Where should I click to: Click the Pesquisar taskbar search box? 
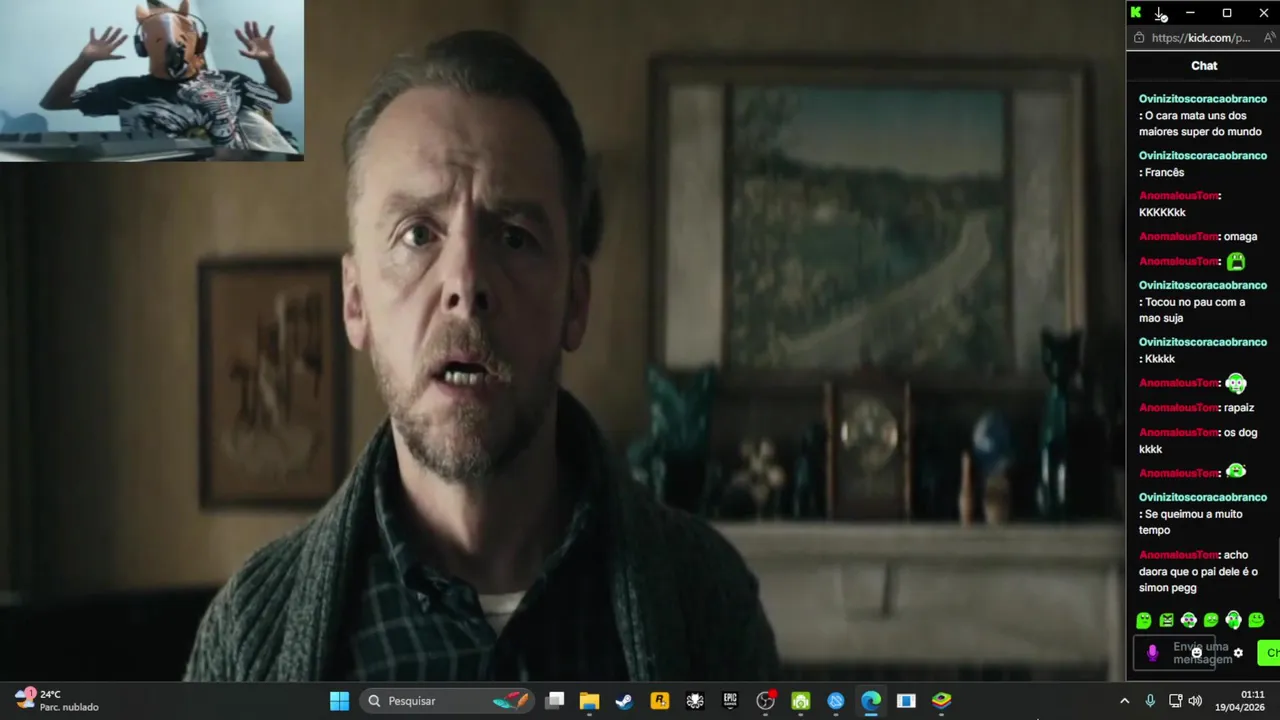tap(447, 701)
